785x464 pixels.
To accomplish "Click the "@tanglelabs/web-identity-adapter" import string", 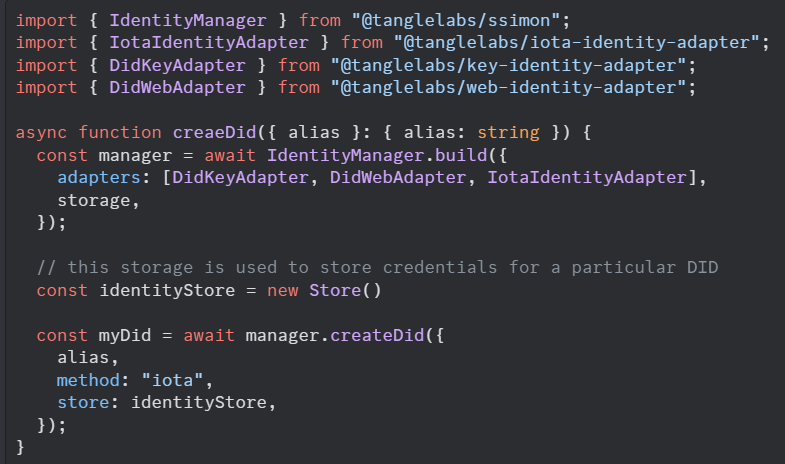I will click(508, 88).
